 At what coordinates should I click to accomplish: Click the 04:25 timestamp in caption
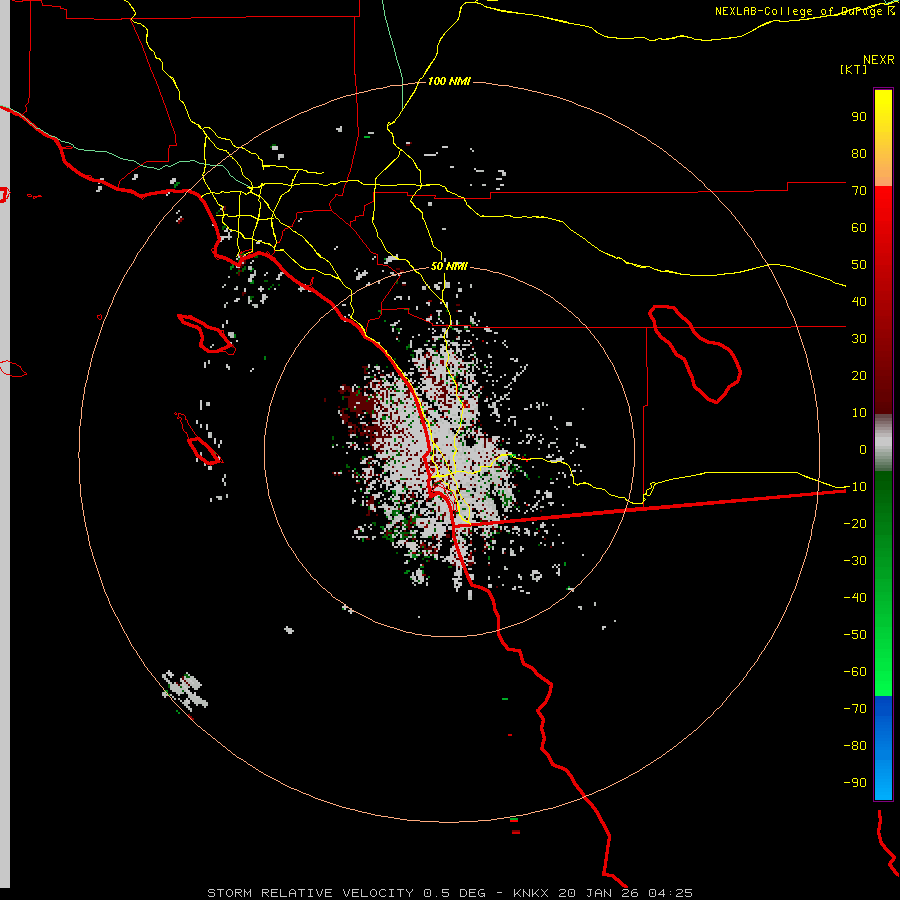672,893
